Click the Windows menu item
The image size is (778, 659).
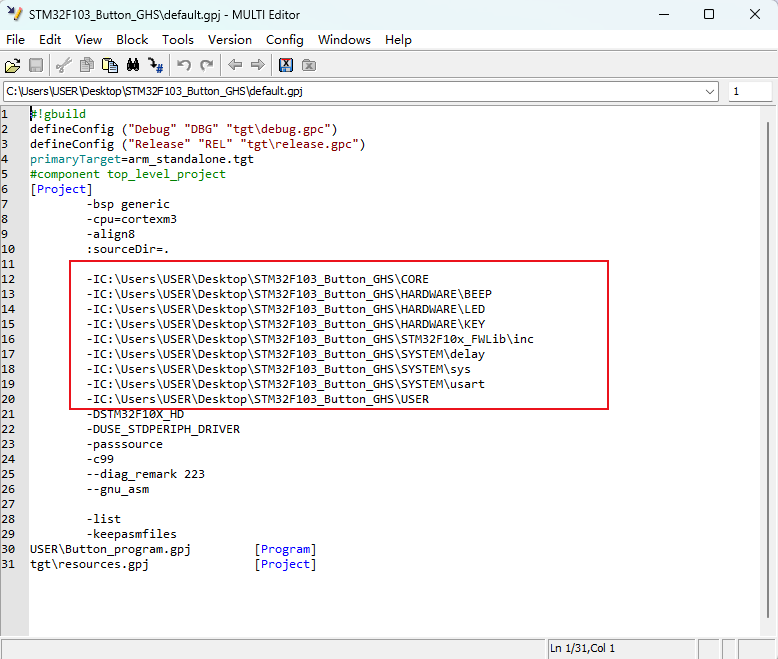click(344, 40)
